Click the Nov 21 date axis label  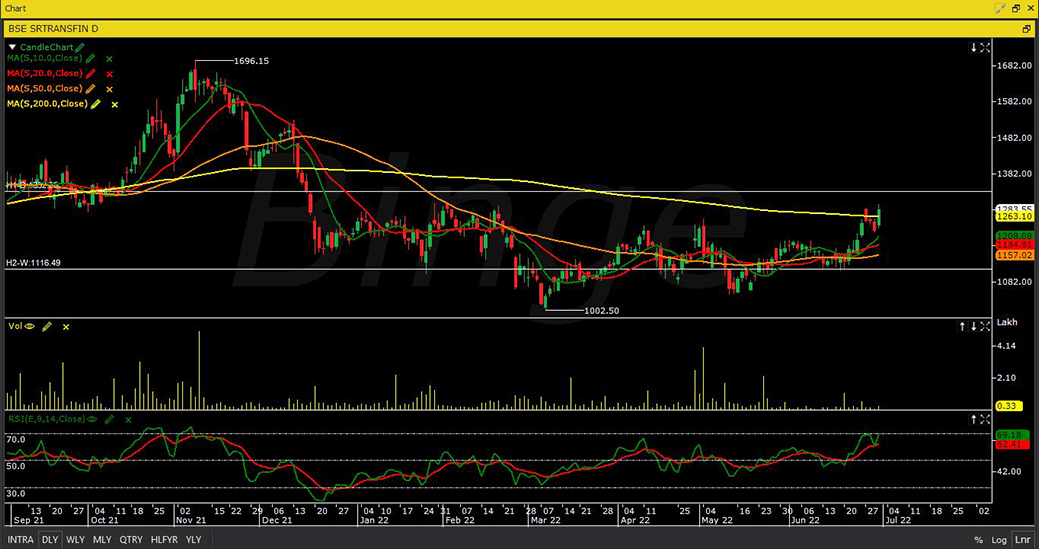[193, 521]
